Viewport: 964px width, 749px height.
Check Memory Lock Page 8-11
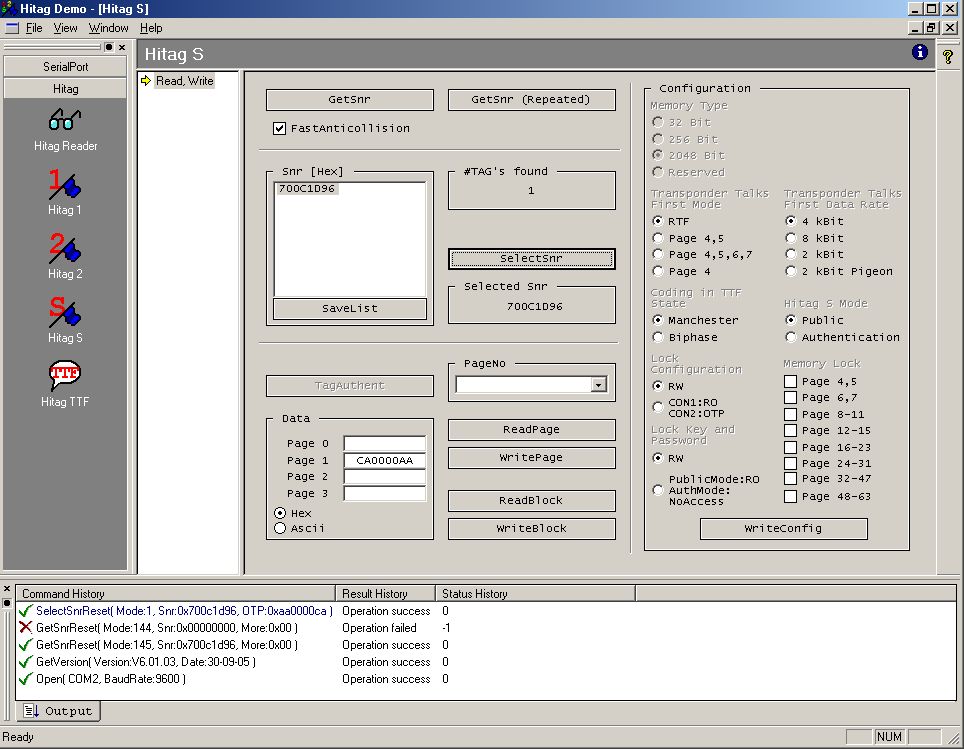click(x=791, y=414)
